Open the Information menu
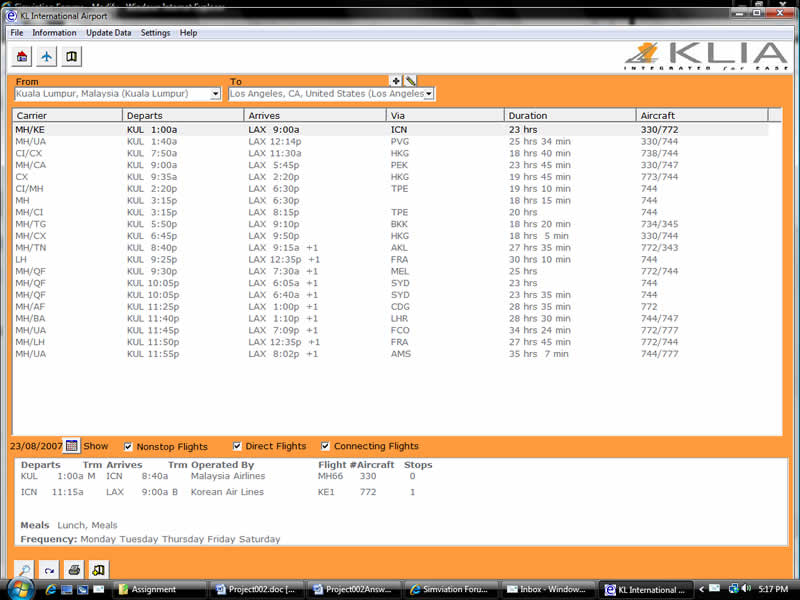 click(54, 33)
